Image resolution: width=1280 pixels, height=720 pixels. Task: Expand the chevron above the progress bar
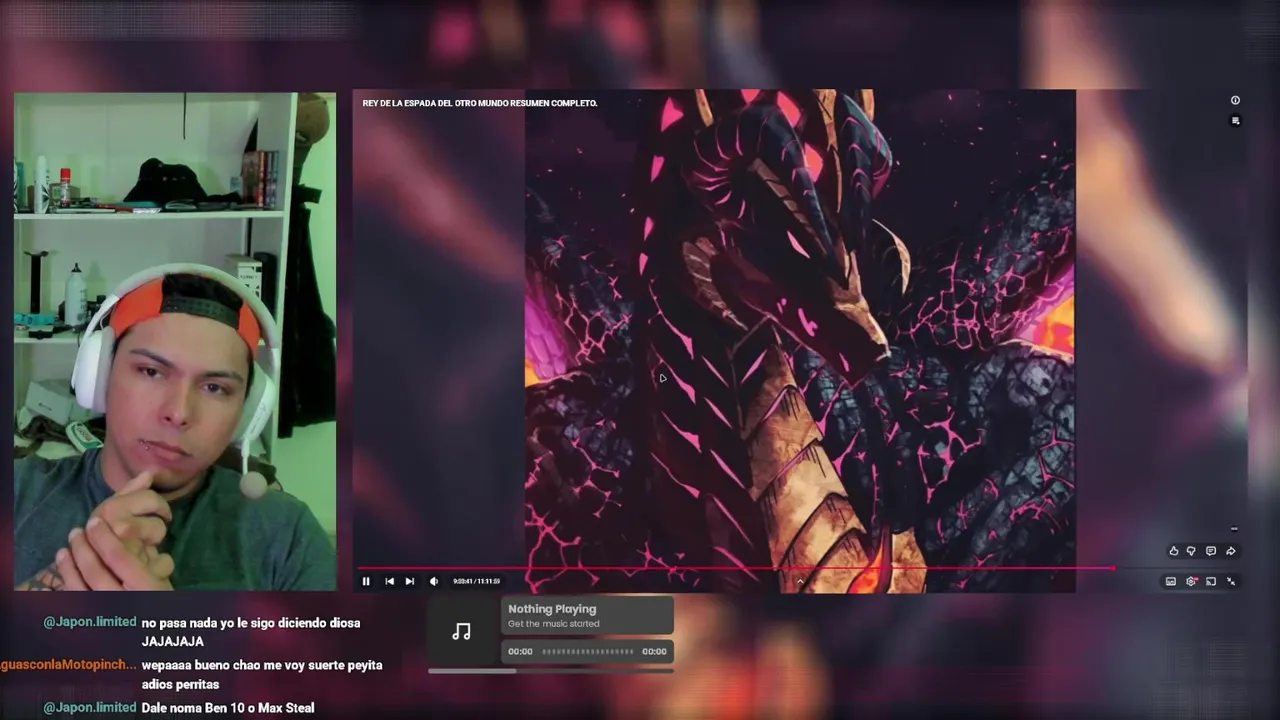point(800,581)
